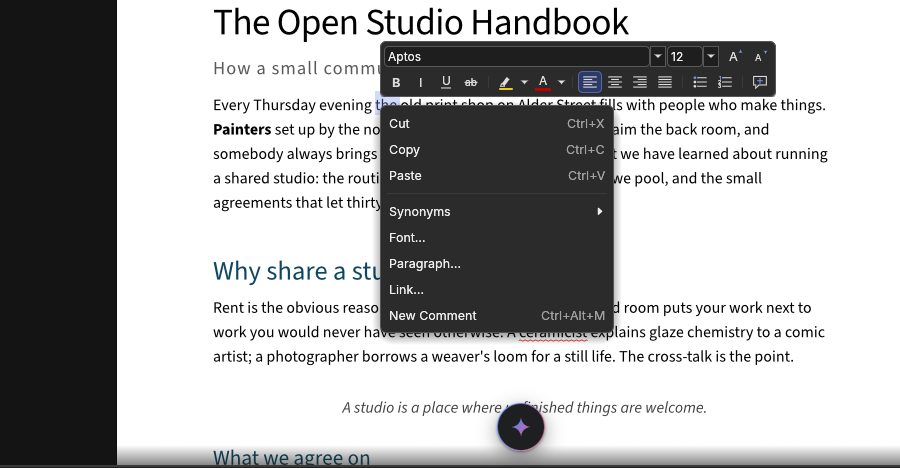Center align the text

[x=615, y=83]
